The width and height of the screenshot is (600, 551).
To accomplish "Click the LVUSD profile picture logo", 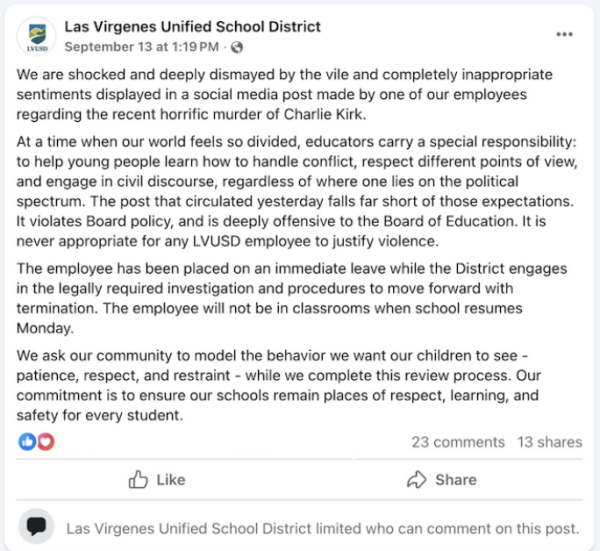I will pyautogui.click(x=36, y=37).
